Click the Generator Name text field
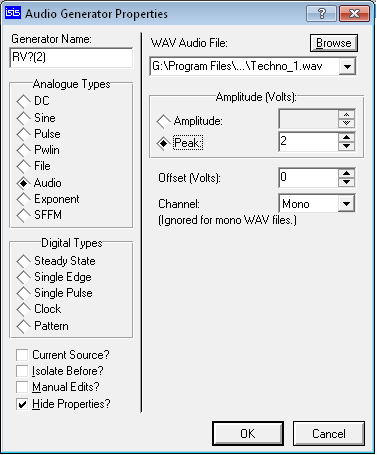Image resolution: width=377 pixels, height=455 pixels. pyautogui.click(x=71, y=58)
